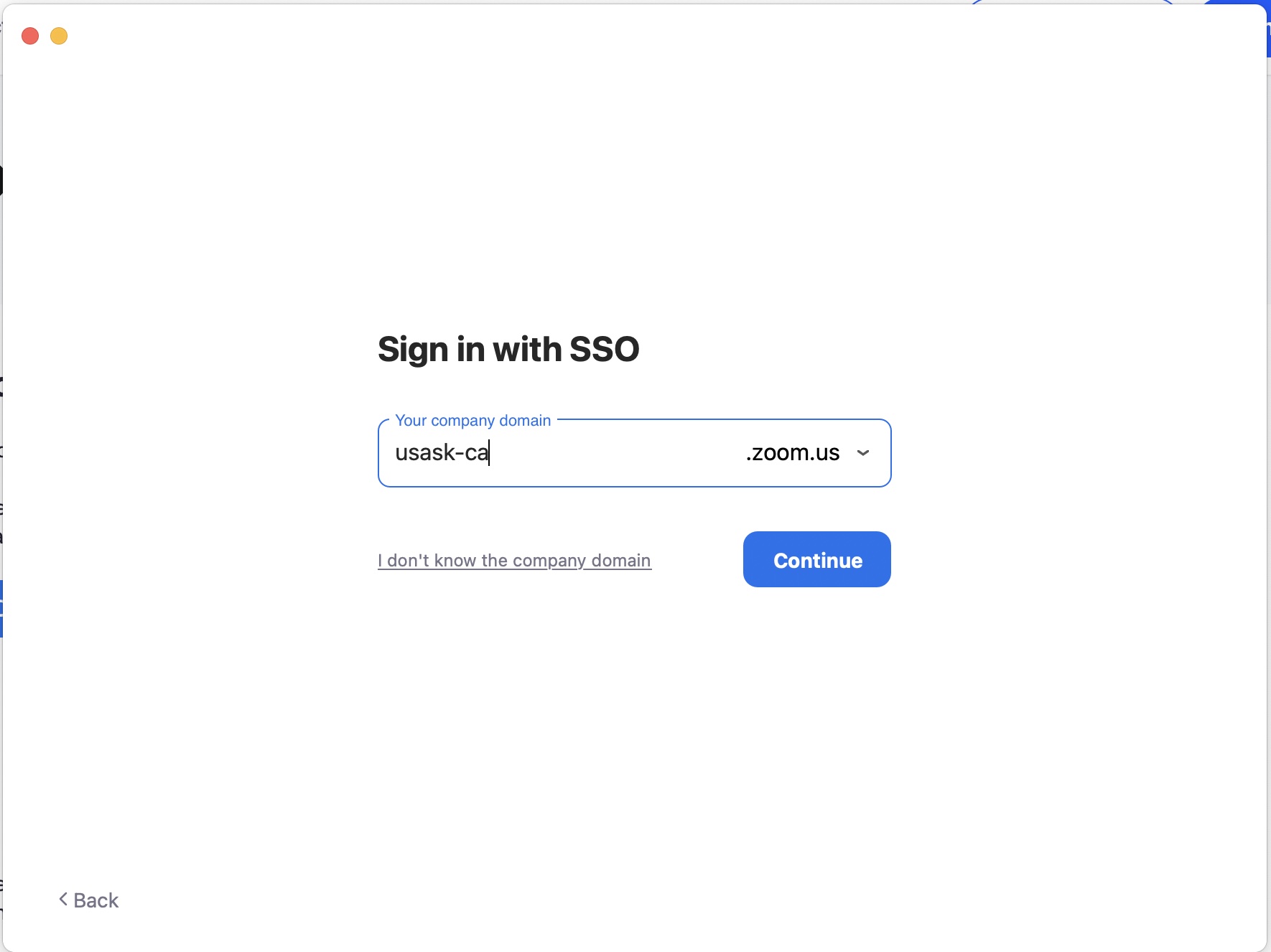1271x952 pixels.
Task: Close the window with the red button
Action: pos(30,36)
